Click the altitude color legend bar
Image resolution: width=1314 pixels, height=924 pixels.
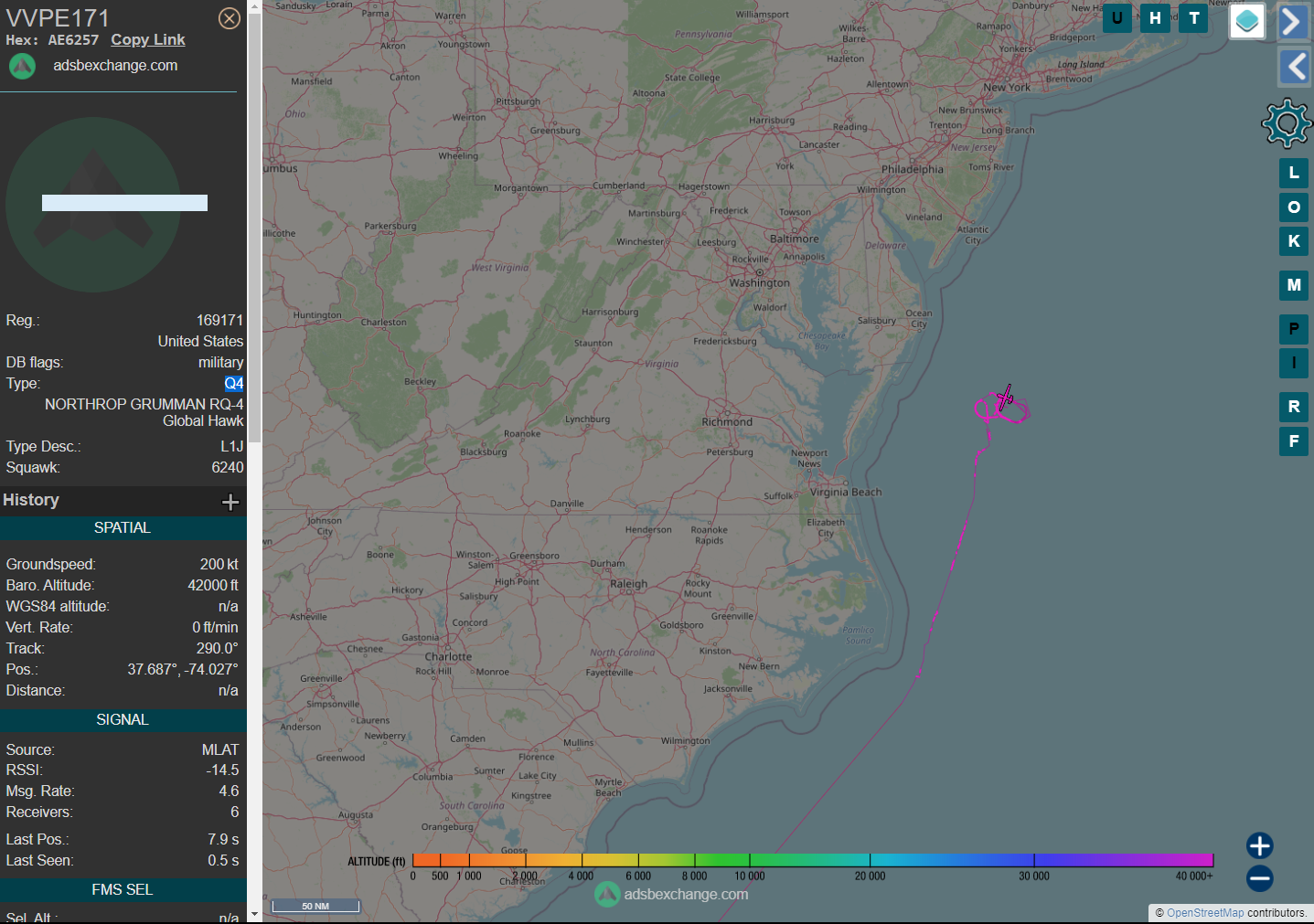pyautogui.click(x=813, y=860)
